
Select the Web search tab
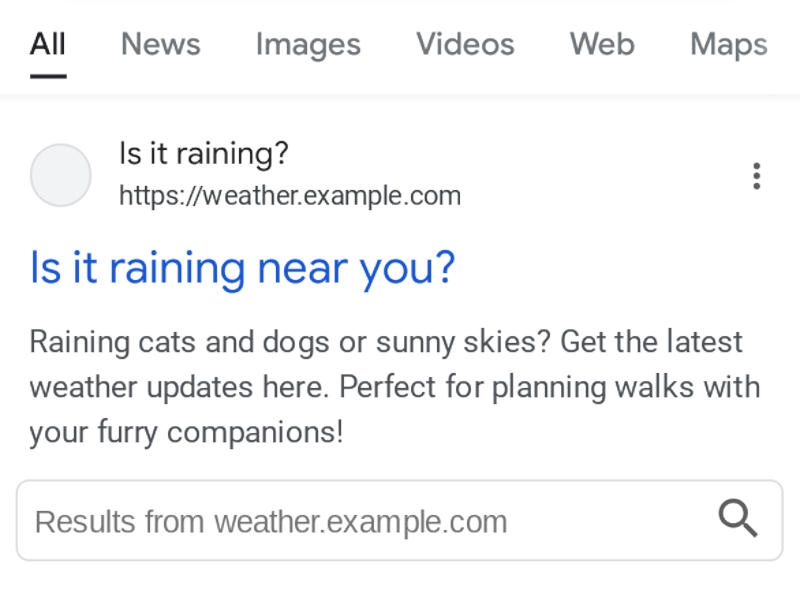point(602,44)
